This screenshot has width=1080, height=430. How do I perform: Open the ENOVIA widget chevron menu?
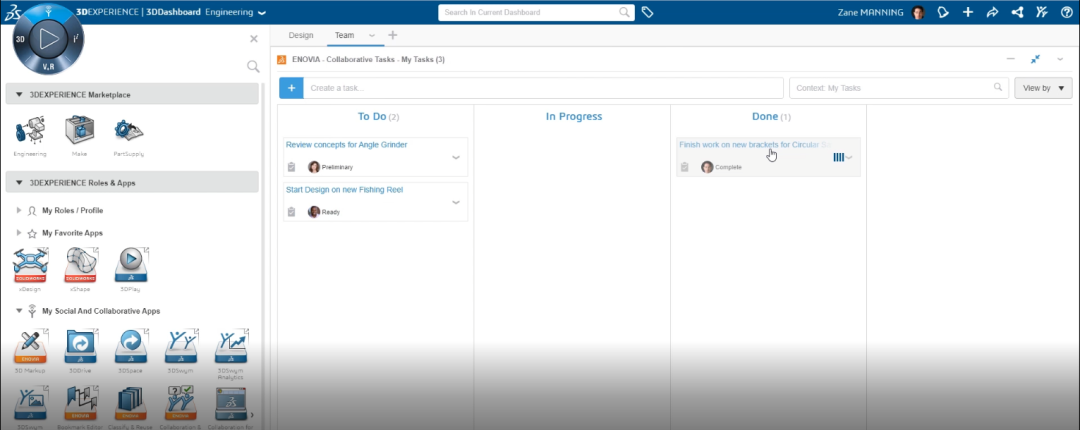pos(1060,59)
